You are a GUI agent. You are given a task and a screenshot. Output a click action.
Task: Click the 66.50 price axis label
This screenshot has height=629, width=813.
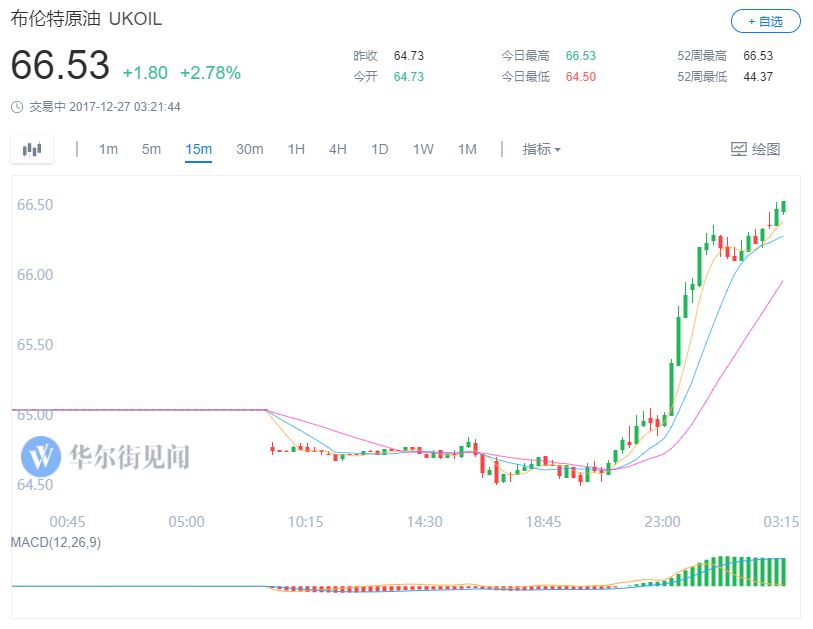click(x=35, y=204)
